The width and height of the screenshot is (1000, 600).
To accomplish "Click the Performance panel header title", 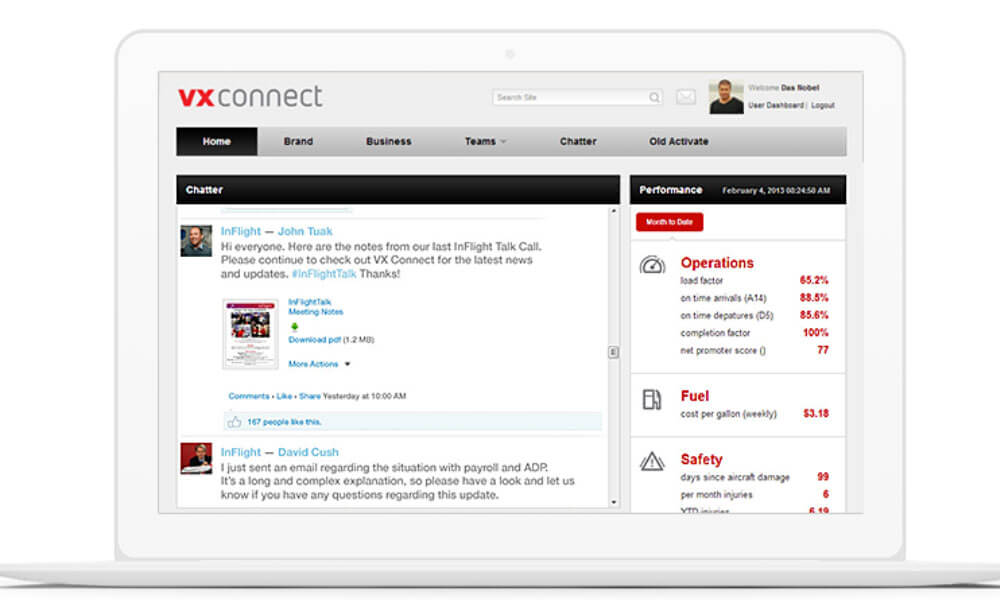I will [x=670, y=190].
